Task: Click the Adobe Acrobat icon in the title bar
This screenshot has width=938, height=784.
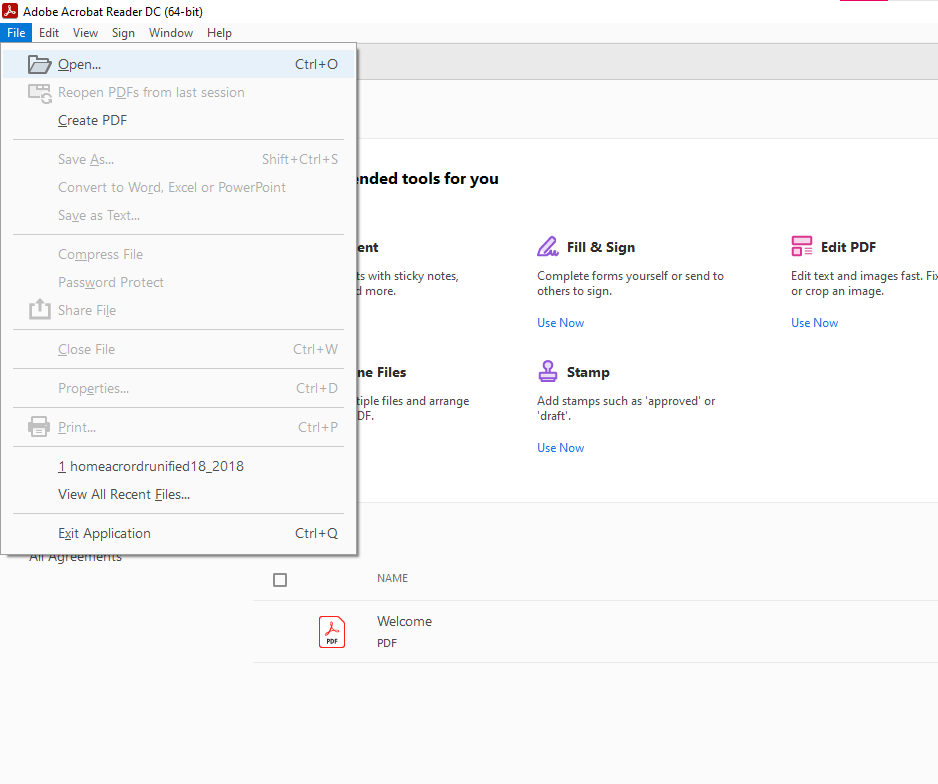Action: click(11, 11)
